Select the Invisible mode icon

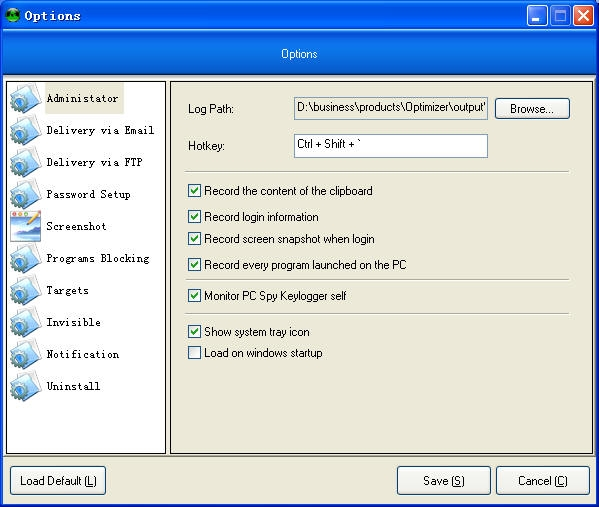26,322
